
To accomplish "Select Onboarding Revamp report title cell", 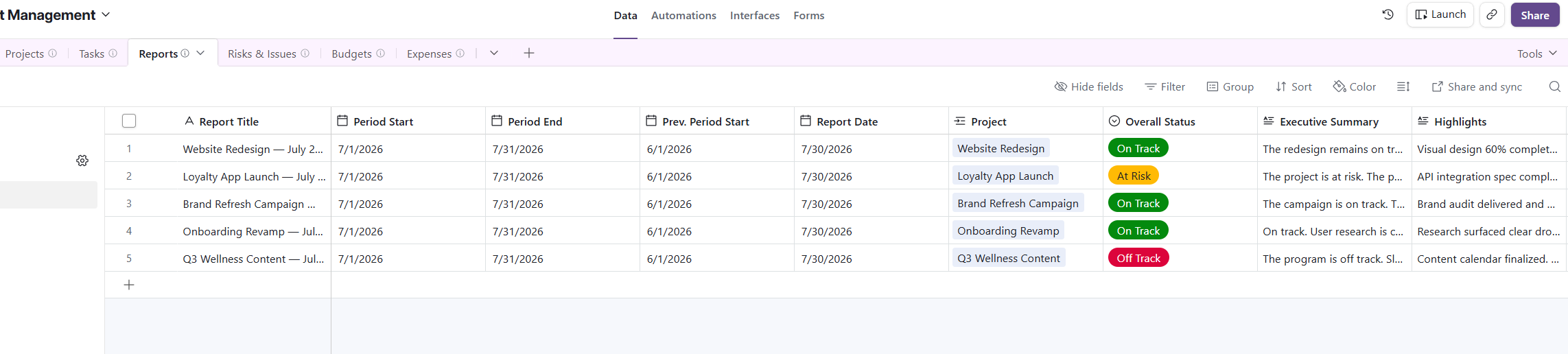I will 253,231.
